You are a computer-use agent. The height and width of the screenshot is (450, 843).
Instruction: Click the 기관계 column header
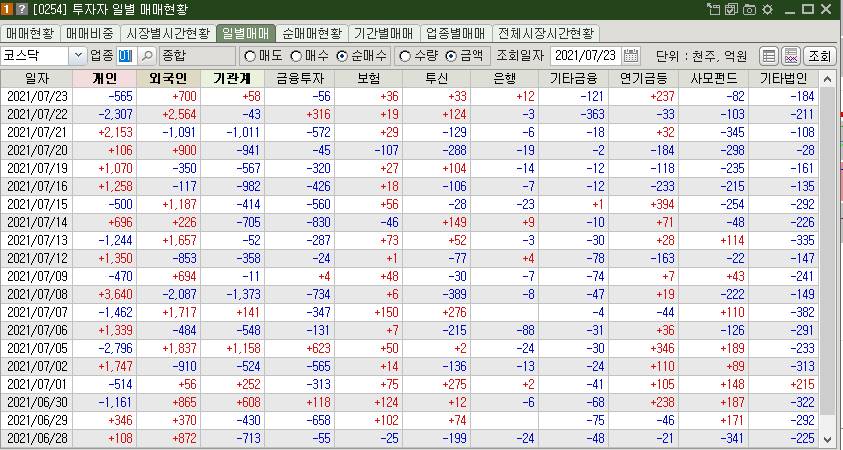232,78
